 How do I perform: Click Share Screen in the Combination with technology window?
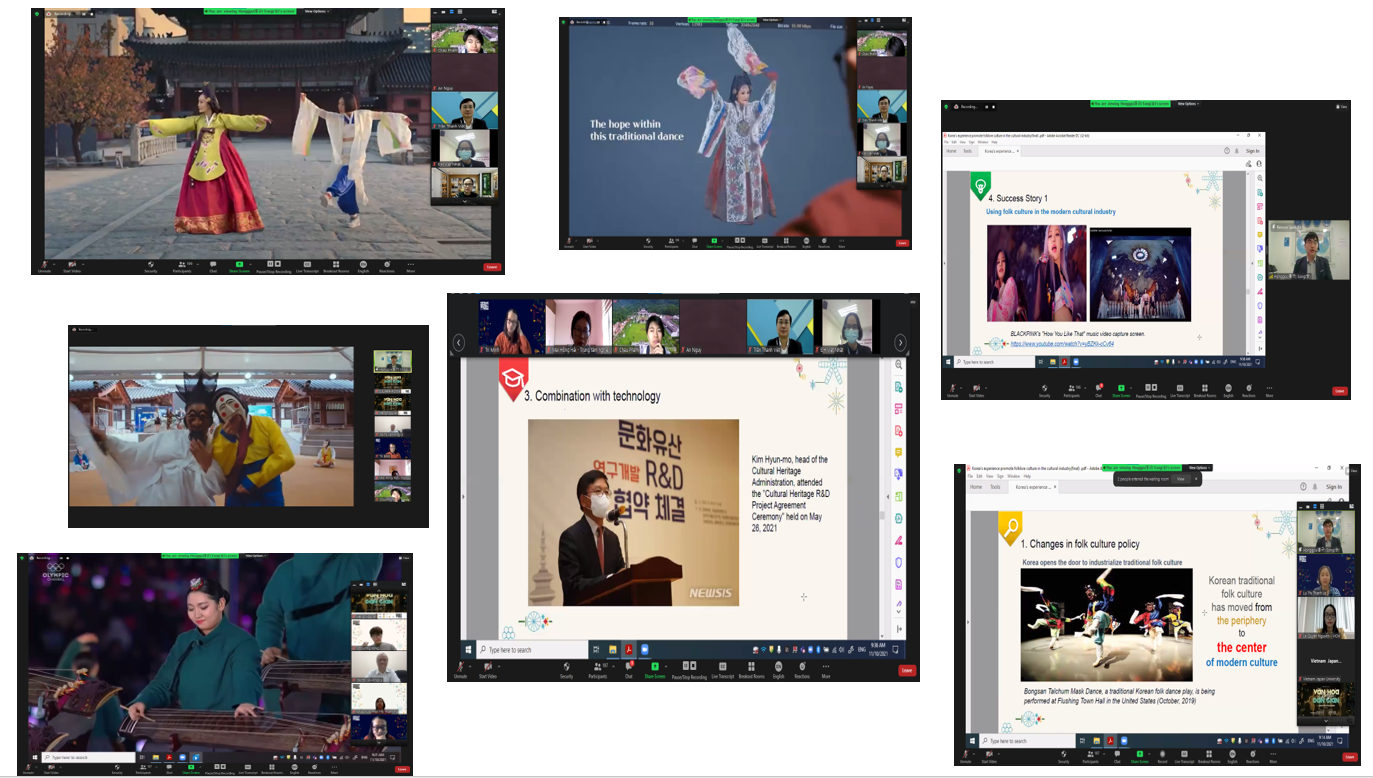(655, 671)
